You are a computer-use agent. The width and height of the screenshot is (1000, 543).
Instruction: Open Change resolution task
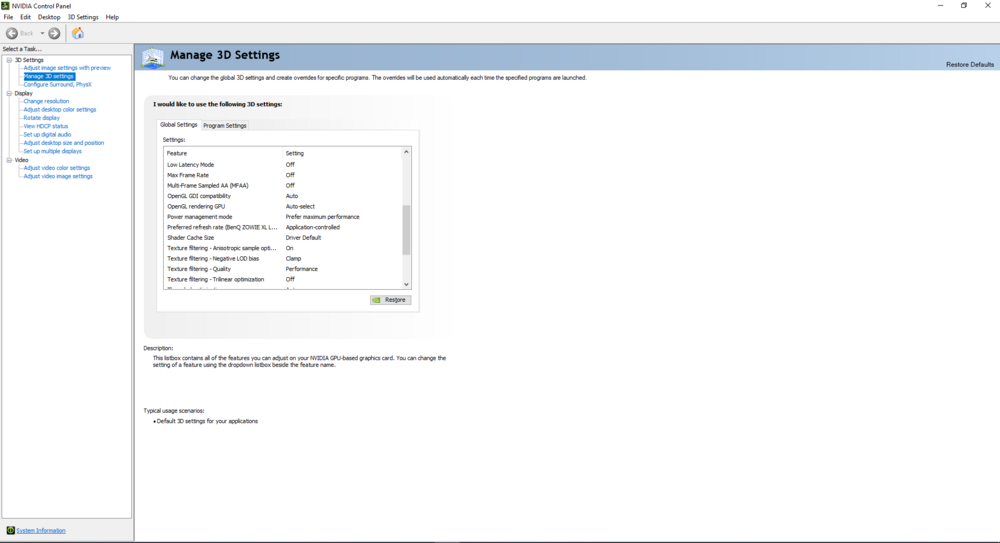[46, 101]
